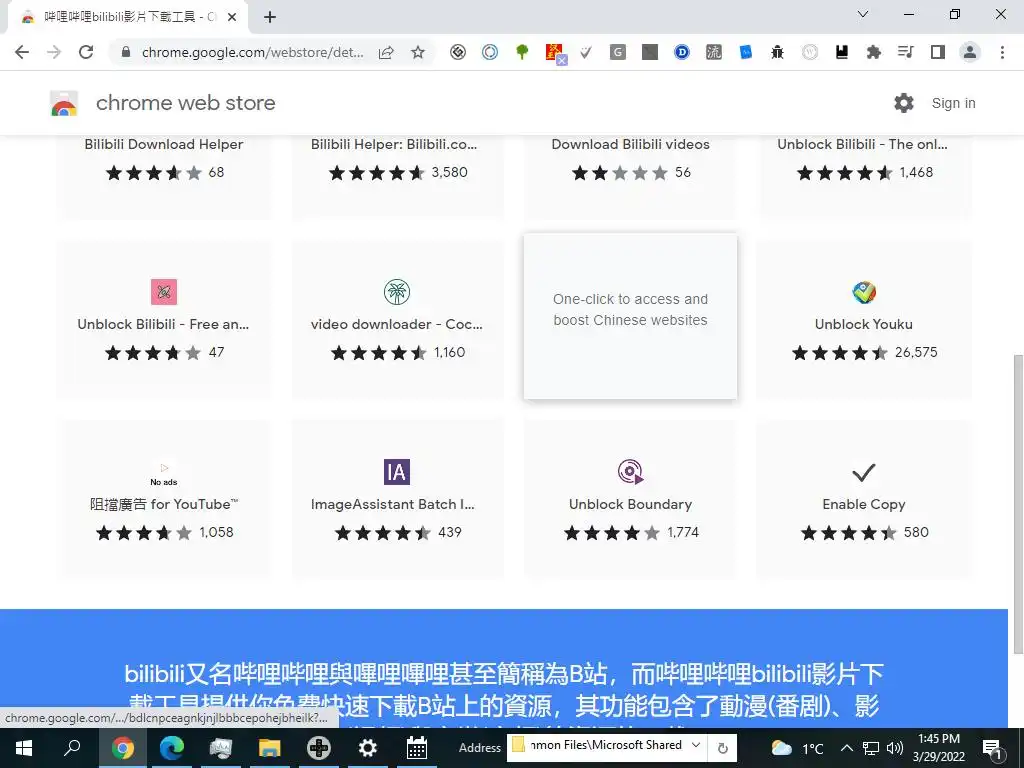Open 阻擋廣告 for YouTube extension
The image size is (1024, 768).
coord(164,504)
